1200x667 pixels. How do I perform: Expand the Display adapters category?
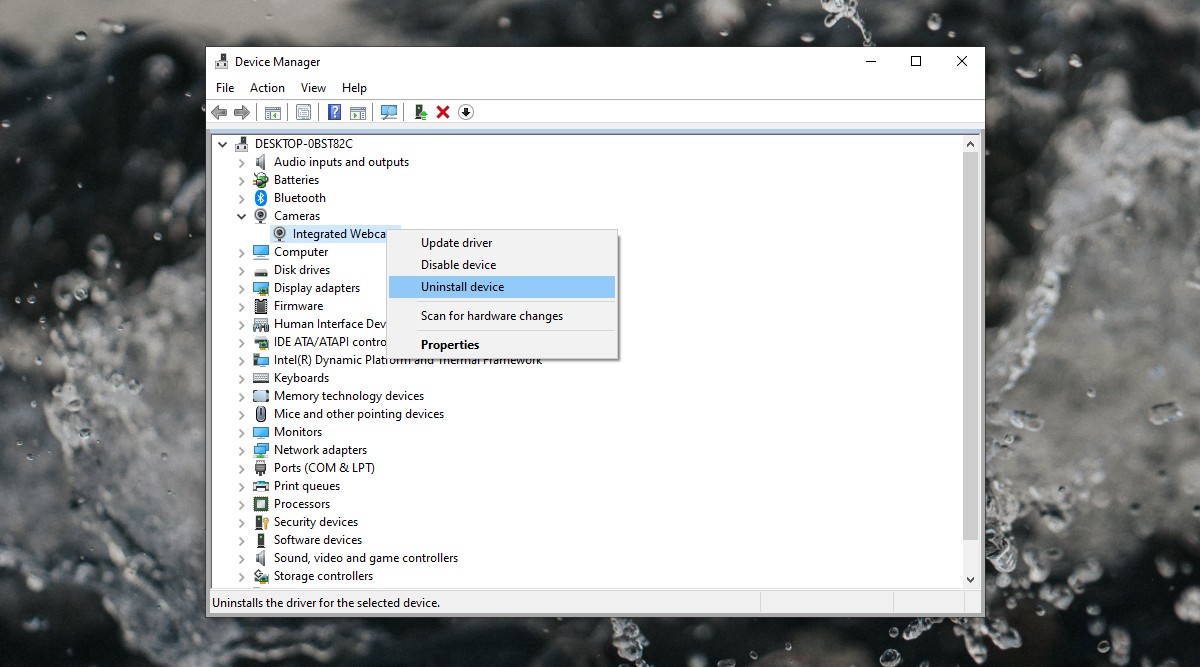click(x=241, y=288)
